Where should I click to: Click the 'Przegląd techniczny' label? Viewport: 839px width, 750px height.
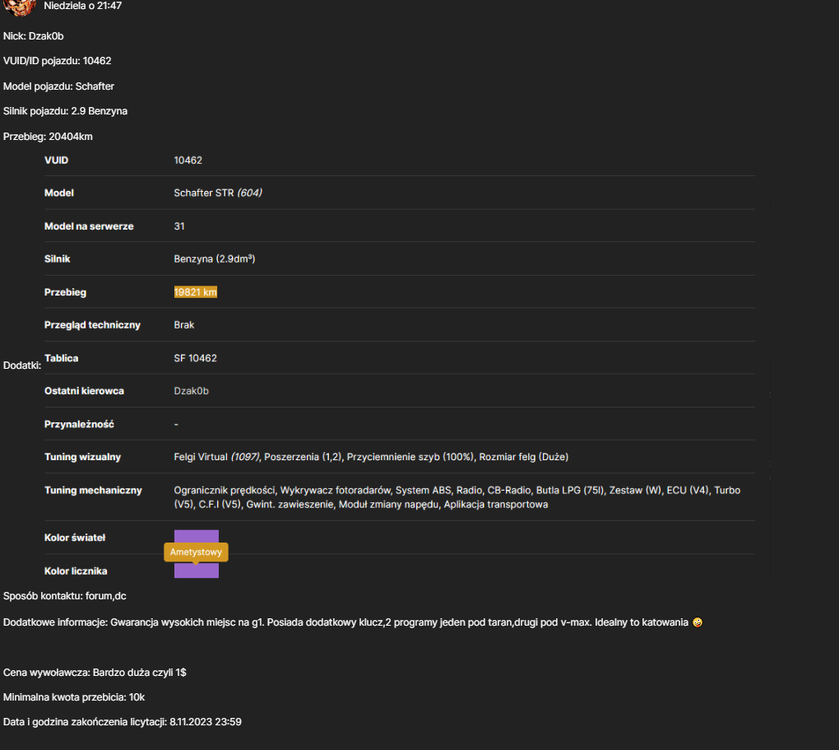[92, 325]
